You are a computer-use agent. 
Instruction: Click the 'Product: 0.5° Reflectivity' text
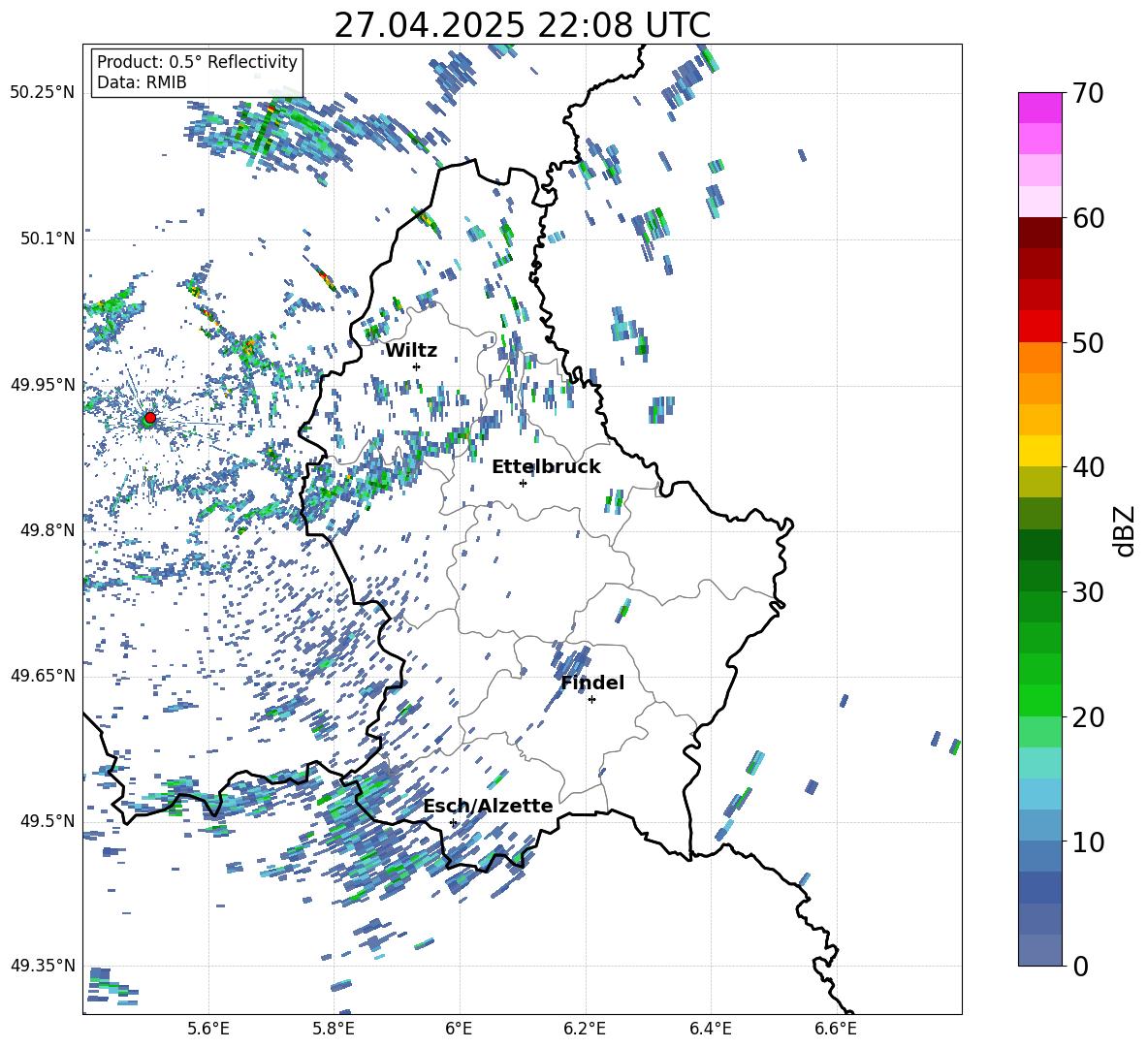197,62
